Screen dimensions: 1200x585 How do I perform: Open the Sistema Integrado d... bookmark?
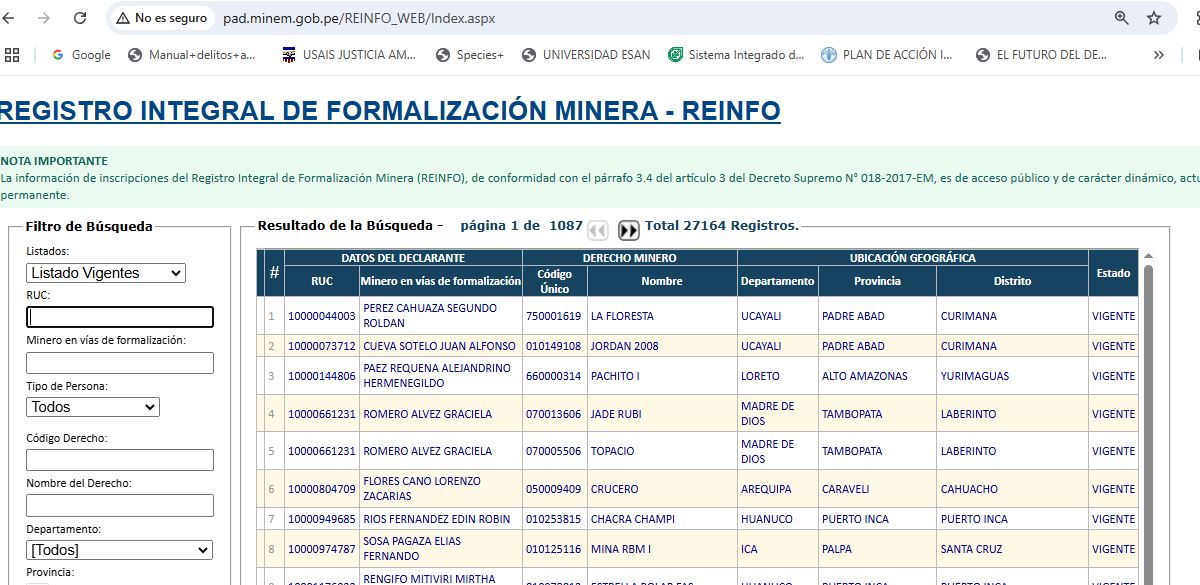click(x=737, y=55)
